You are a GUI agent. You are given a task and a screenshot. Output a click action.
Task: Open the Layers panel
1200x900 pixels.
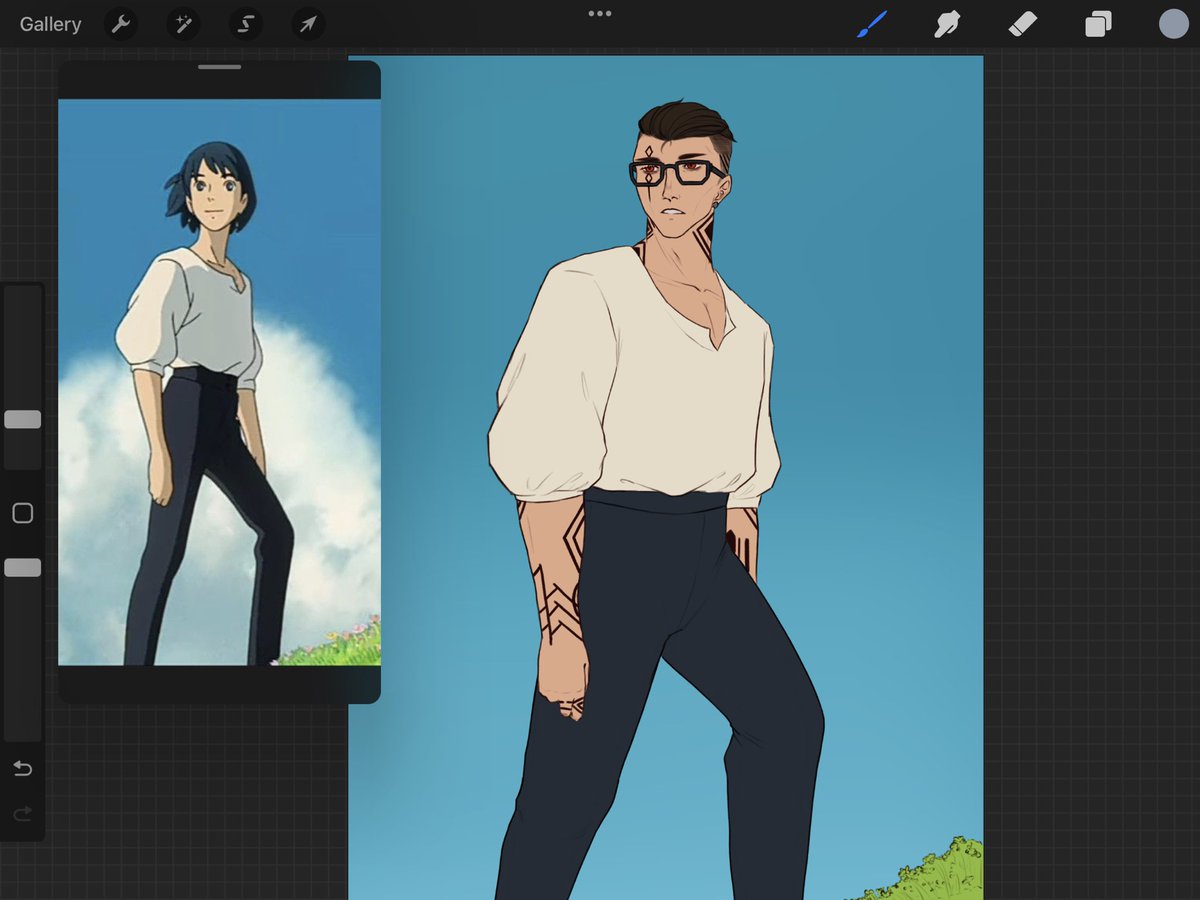(1098, 24)
